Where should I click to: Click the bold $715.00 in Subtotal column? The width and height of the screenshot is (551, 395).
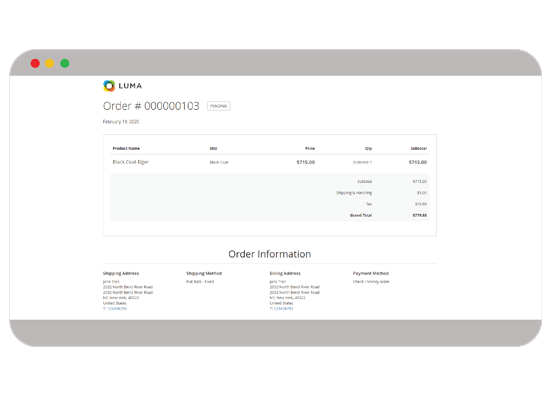418,162
